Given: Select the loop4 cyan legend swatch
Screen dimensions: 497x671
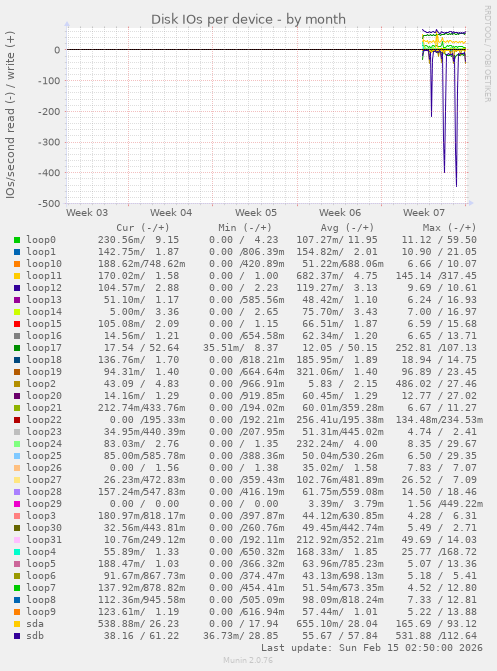Looking at the screenshot, I should [17, 552].
